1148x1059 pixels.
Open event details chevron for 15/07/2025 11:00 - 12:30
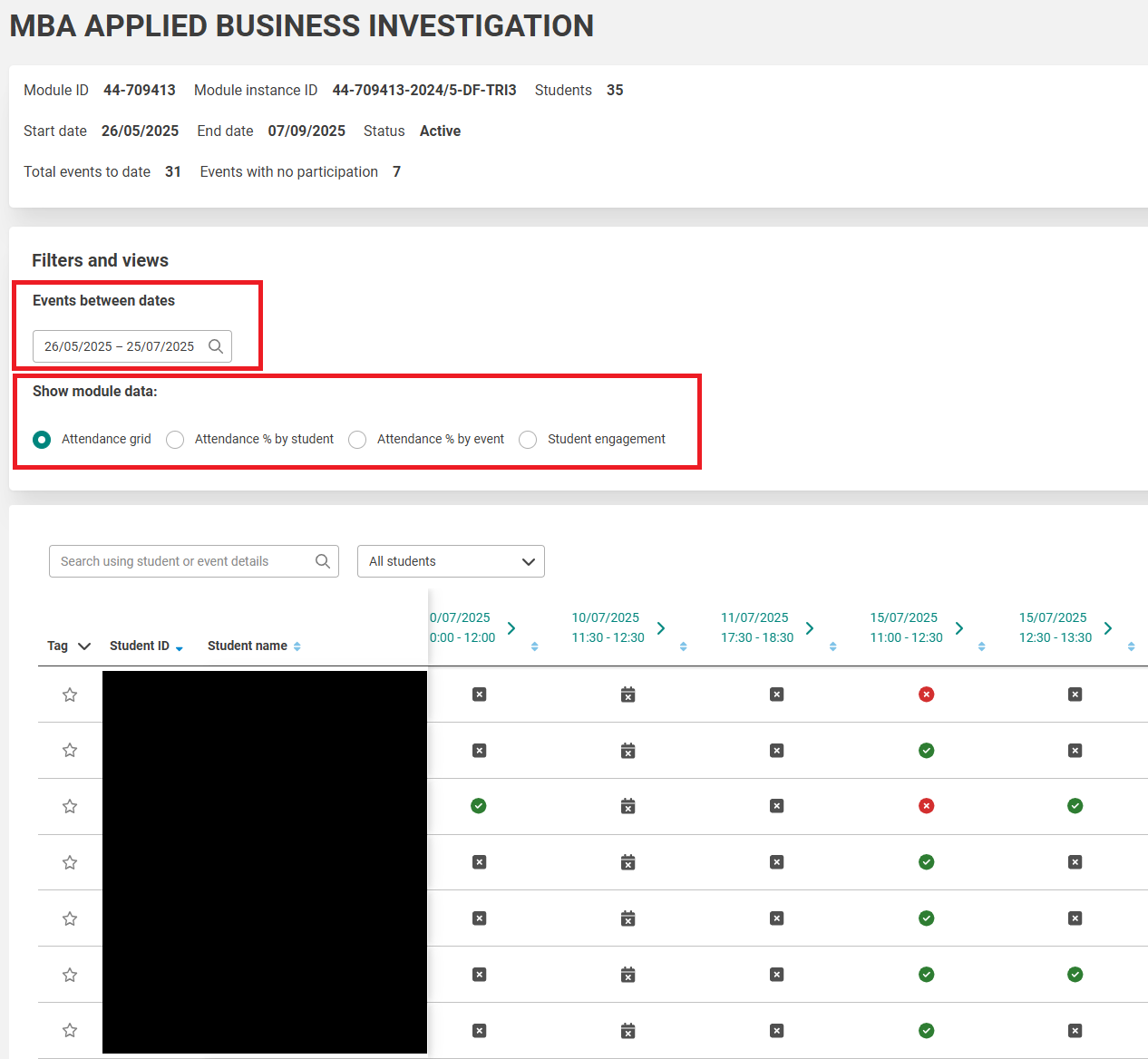pyautogui.click(x=959, y=628)
